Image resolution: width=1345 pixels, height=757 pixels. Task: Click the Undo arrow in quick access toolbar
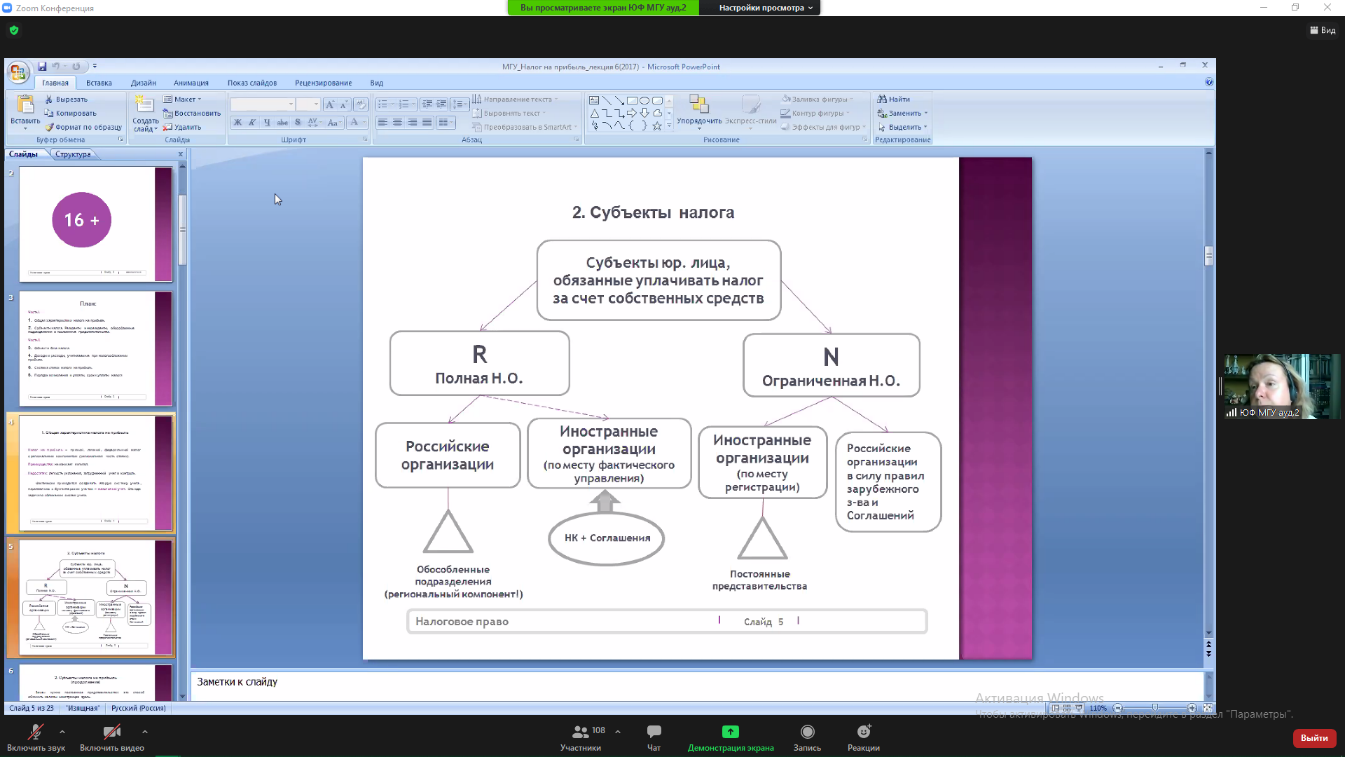(x=57, y=66)
